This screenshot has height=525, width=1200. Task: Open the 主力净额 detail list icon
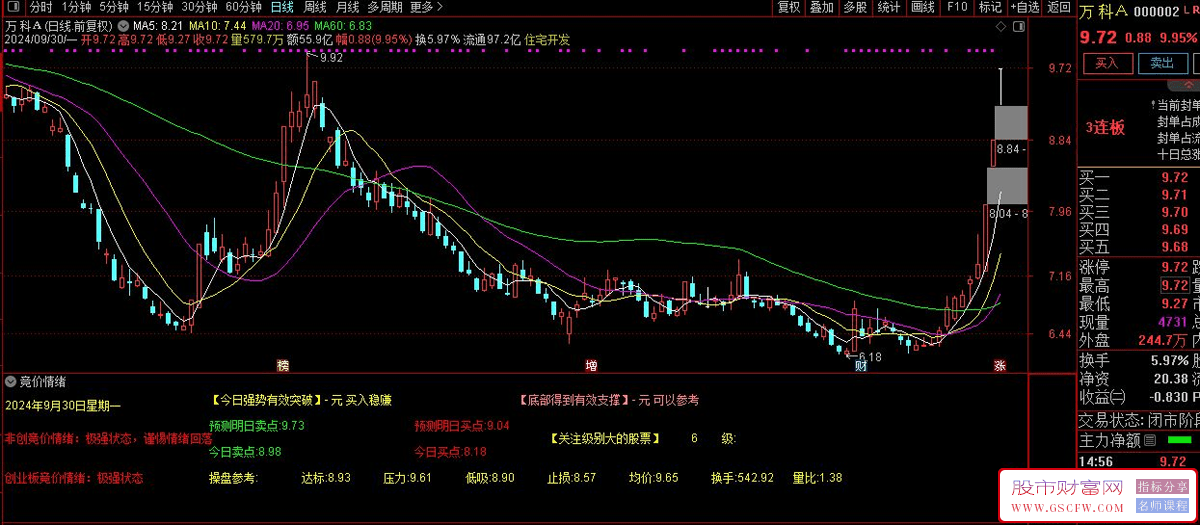(1149, 440)
